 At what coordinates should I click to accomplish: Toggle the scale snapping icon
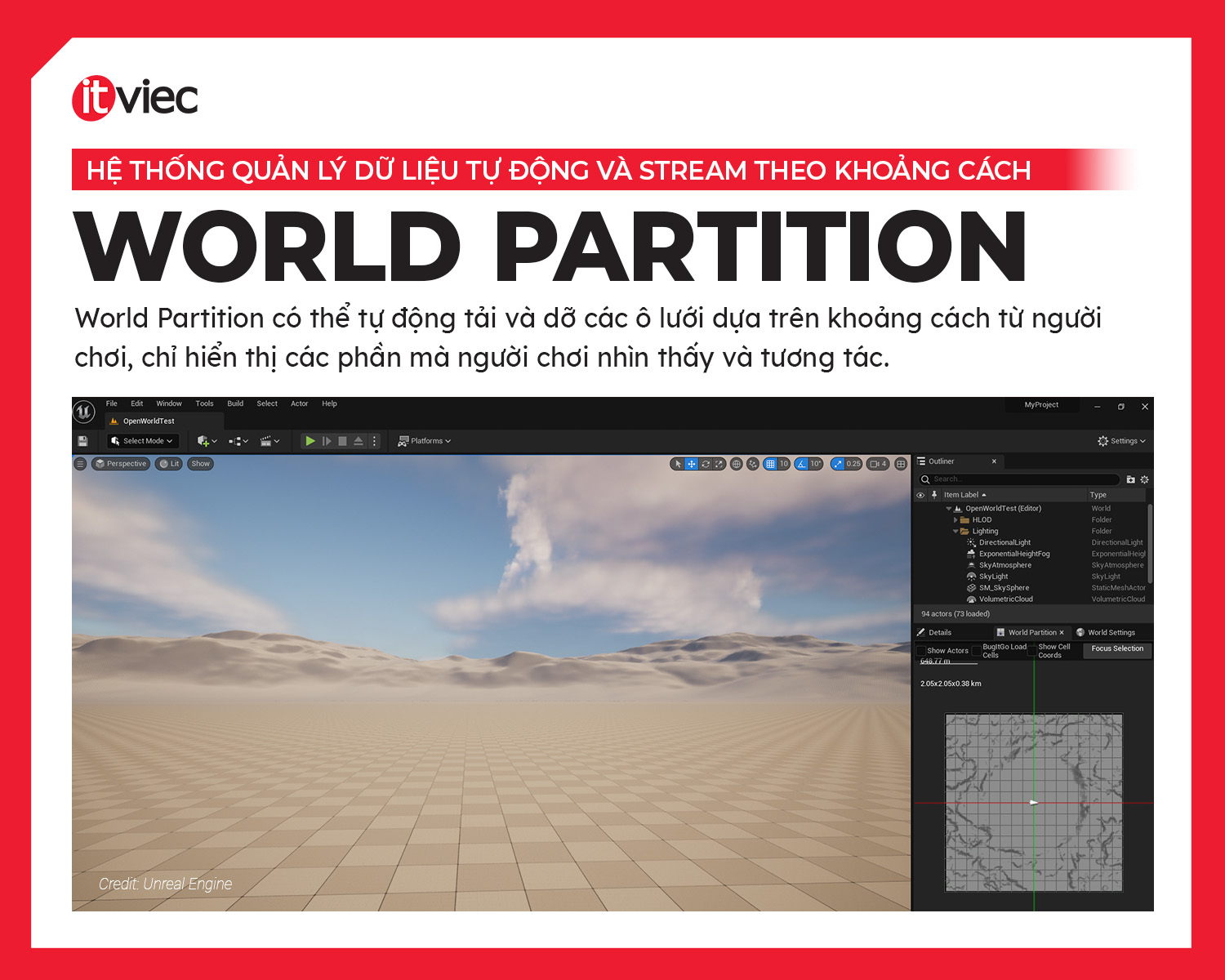837,464
